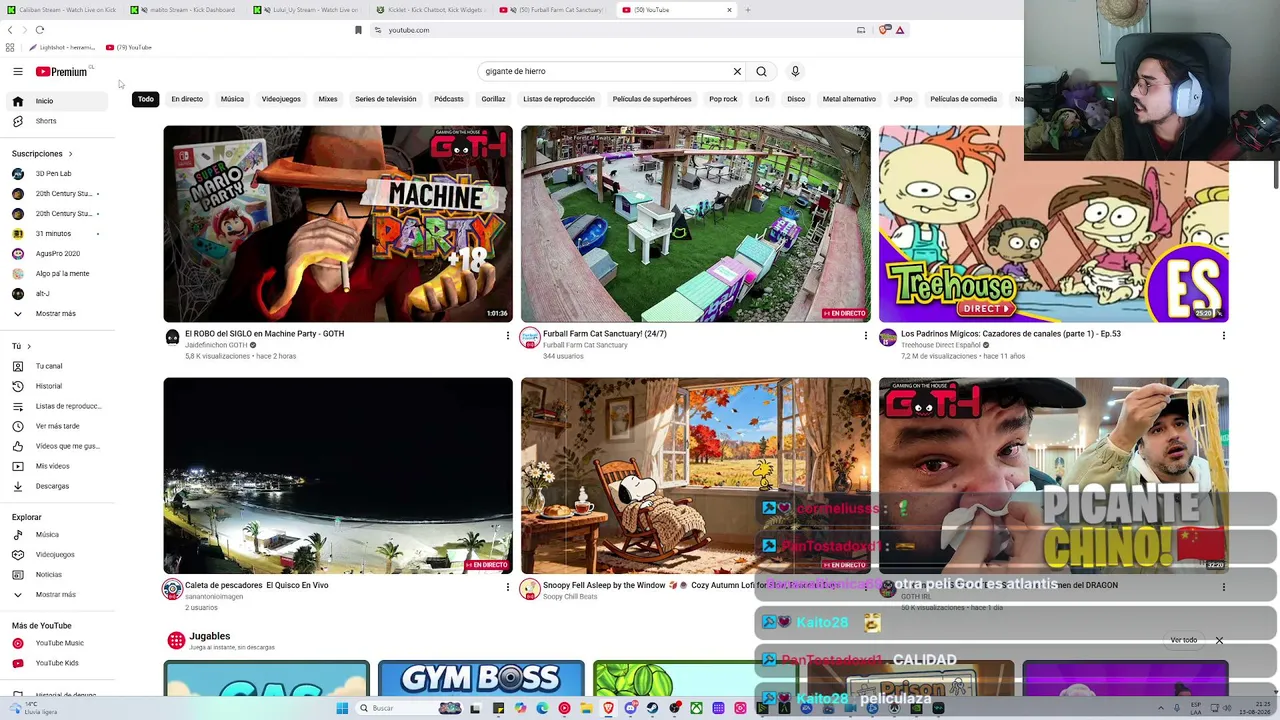Click the search magnifier button
Viewport: 1280px width, 720px height.
coord(762,71)
